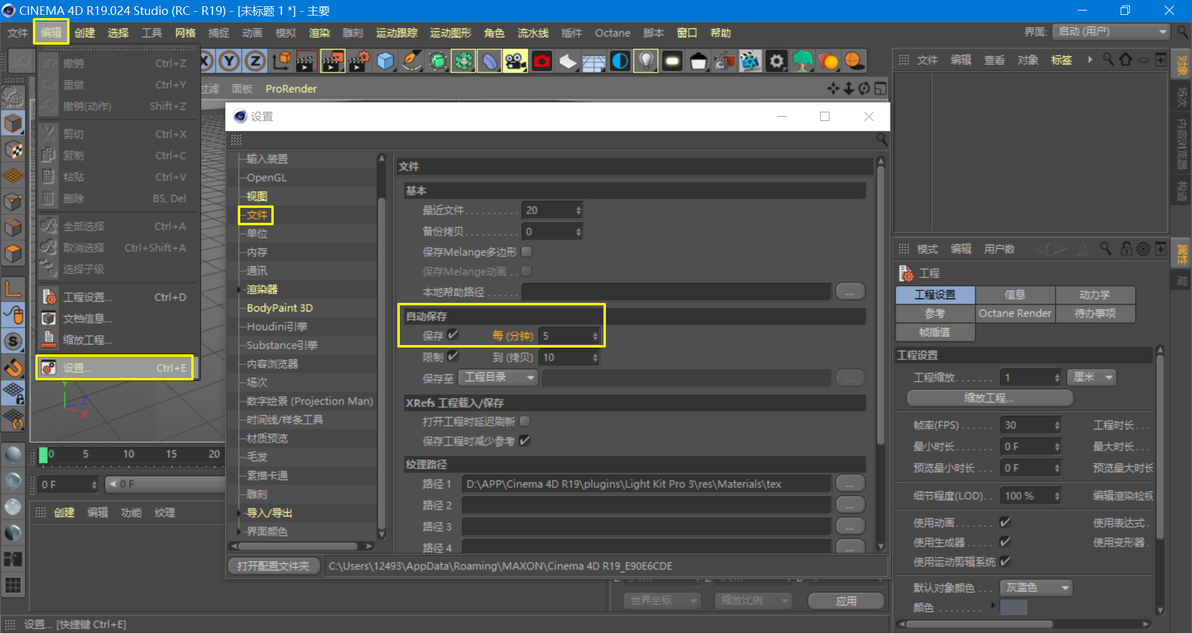Open the 世界坐标 dropdown
Viewport: 1192px width, 633px height.
(x=662, y=600)
